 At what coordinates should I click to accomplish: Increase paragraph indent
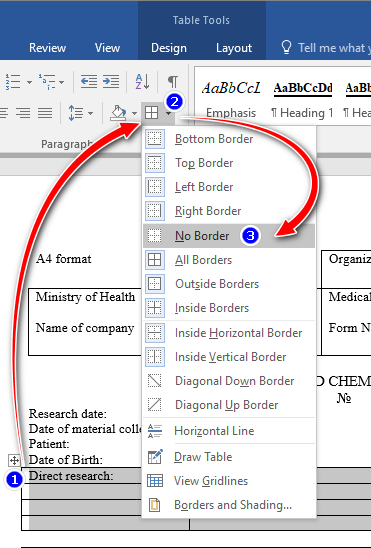point(111,82)
